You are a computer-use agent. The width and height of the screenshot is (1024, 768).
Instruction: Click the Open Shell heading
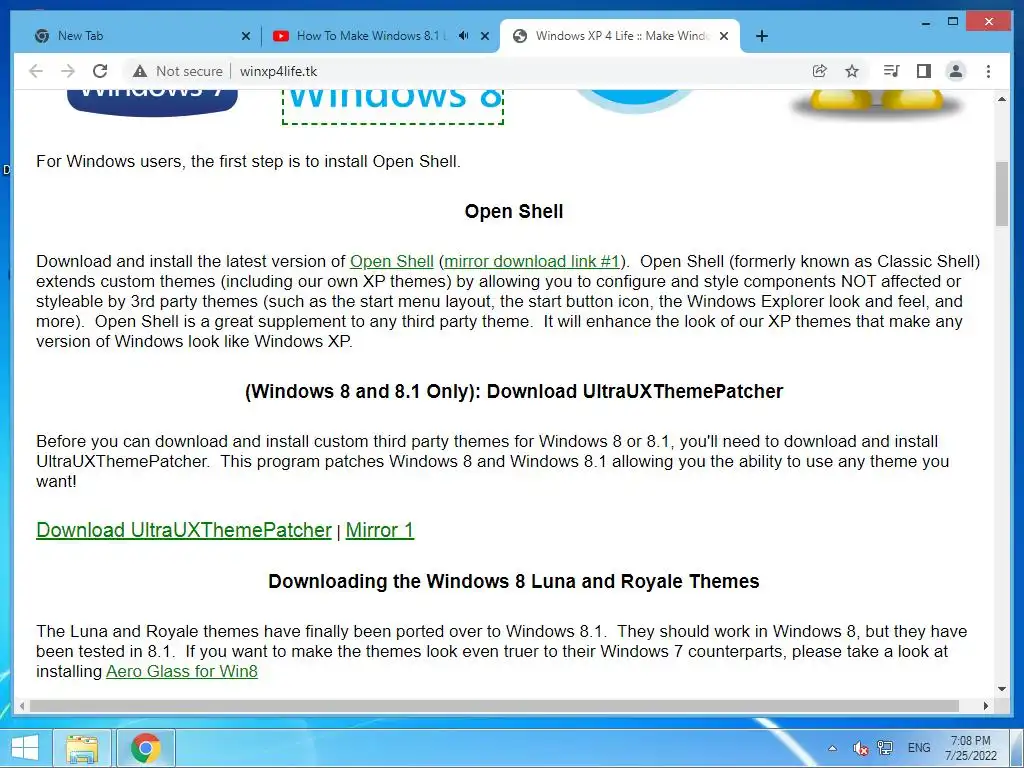(514, 212)
